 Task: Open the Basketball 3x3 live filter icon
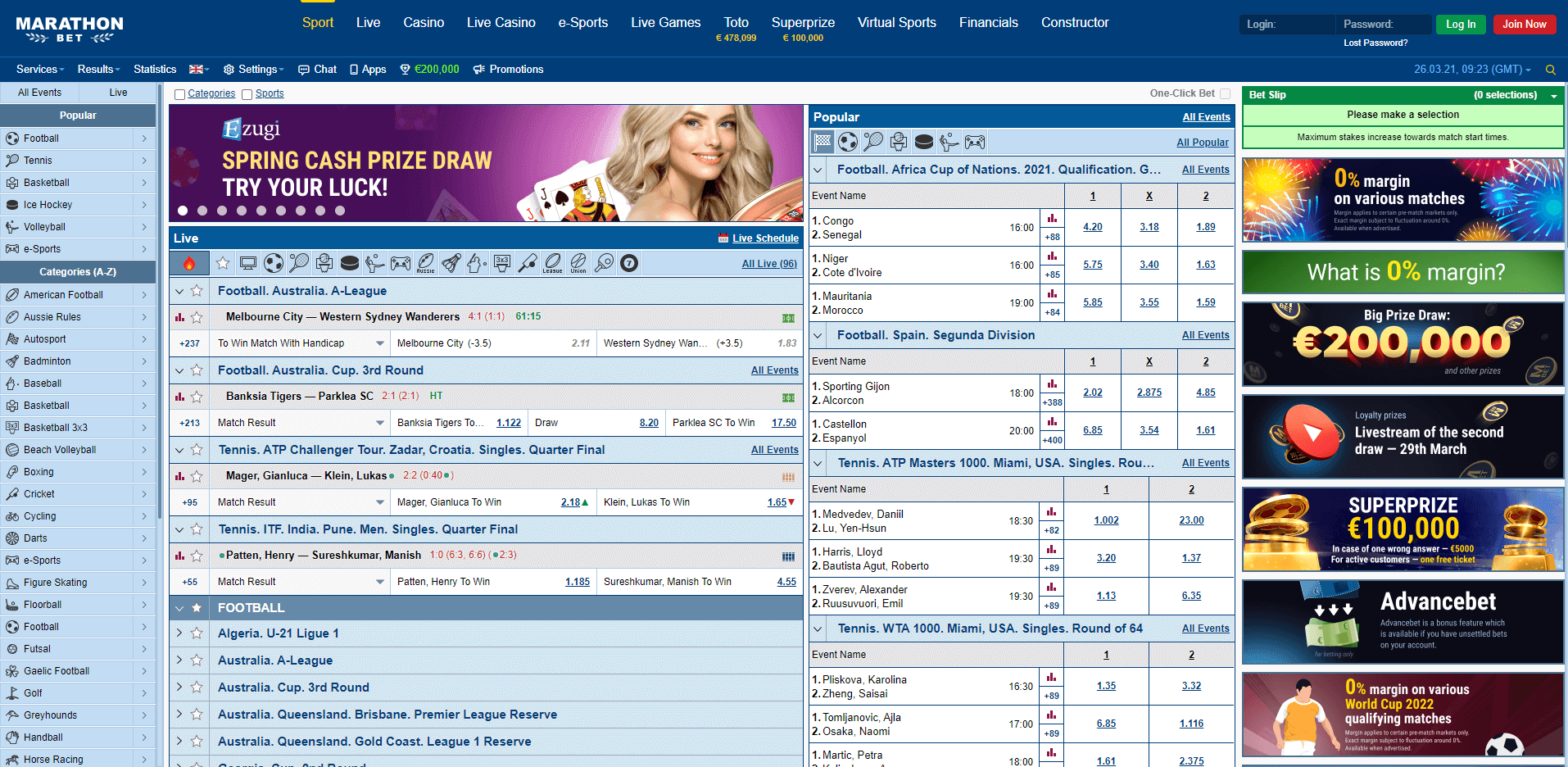coord(501,262)
